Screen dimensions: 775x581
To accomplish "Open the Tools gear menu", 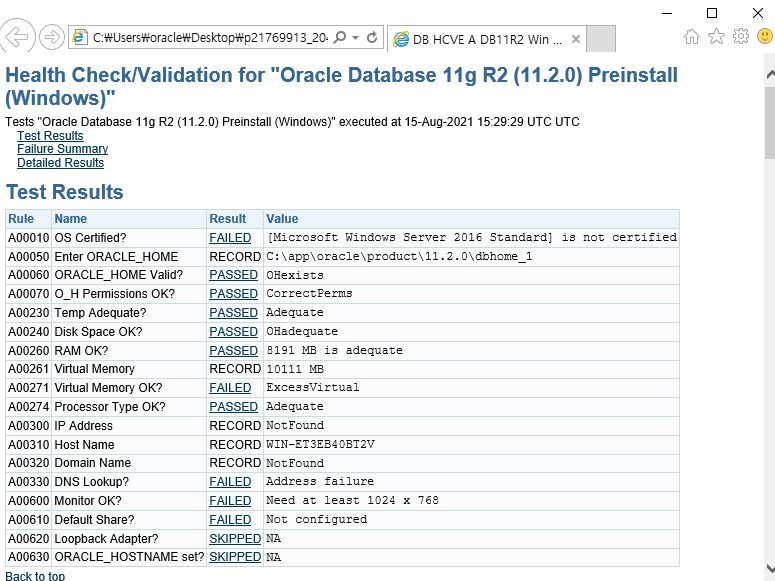I will 740,36.
